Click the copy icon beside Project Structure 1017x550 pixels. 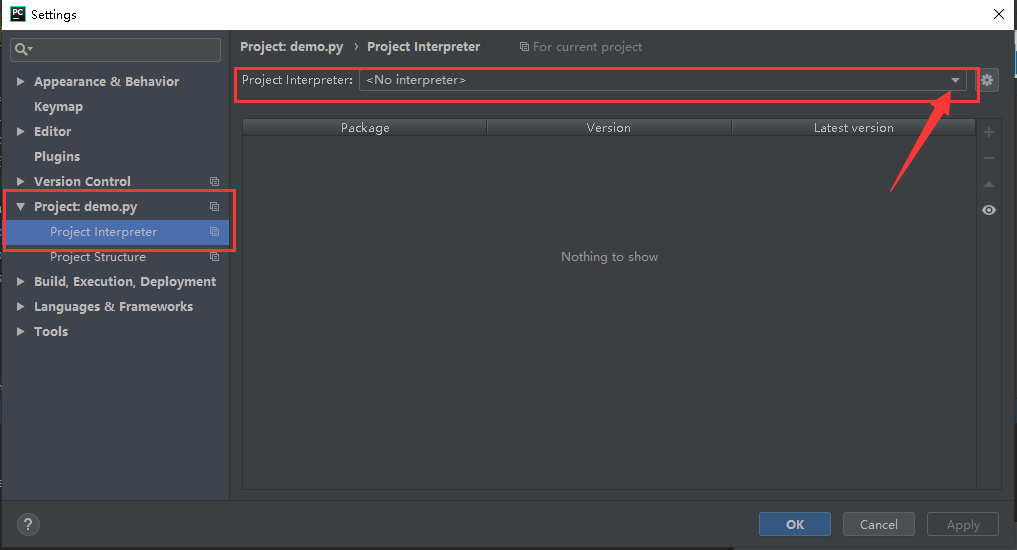[214, 257]
